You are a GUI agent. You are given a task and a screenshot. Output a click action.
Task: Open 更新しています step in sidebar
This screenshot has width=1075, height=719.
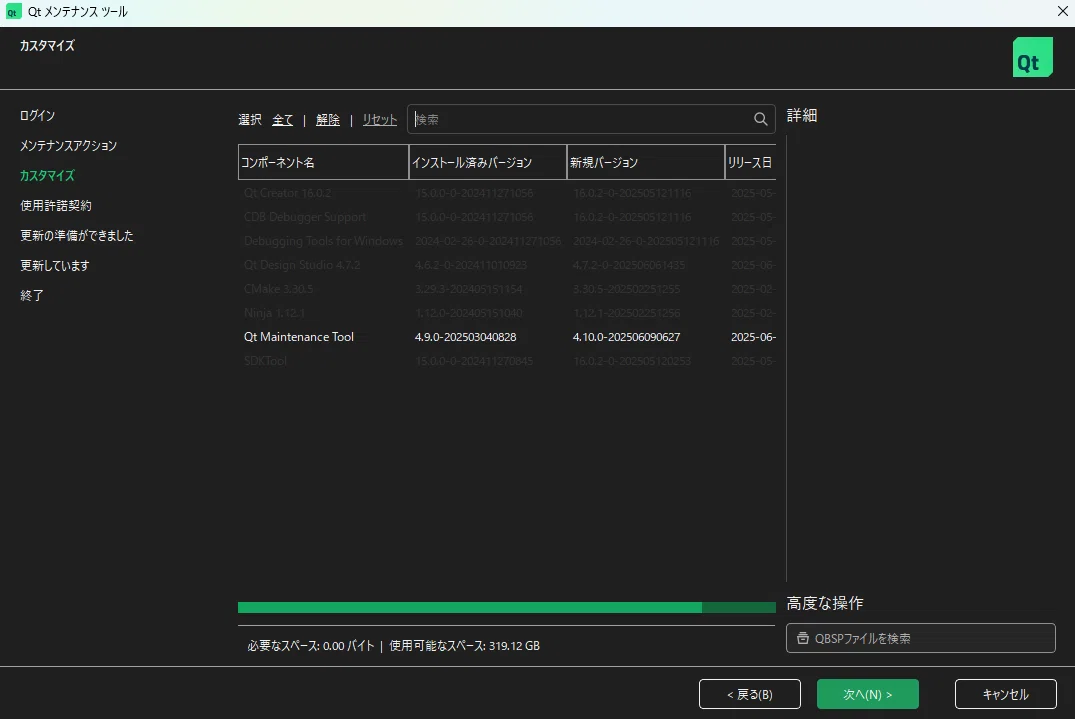tap(55, 266)
